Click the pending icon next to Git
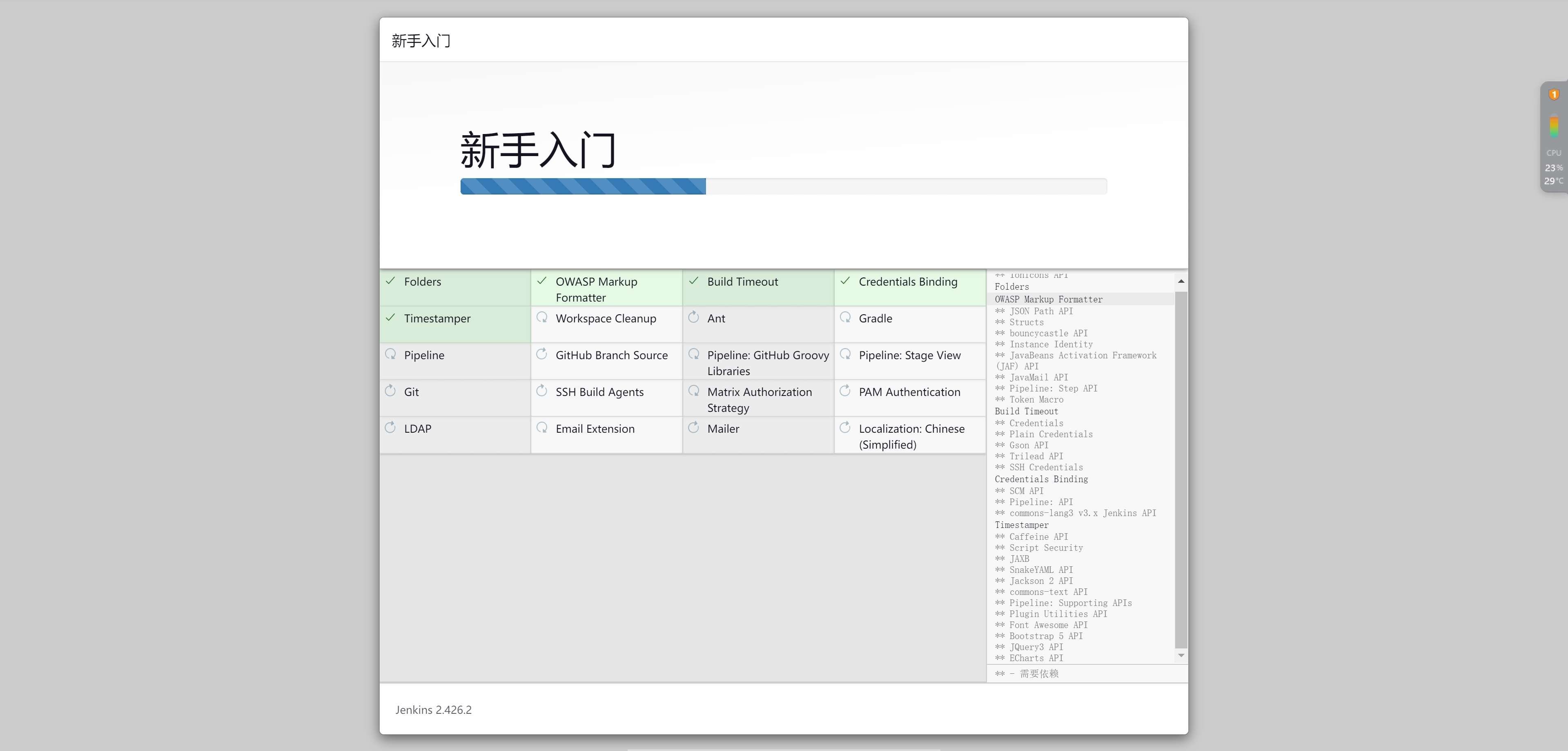Viewport: 1568px width, 751px height. pos(390,391)
